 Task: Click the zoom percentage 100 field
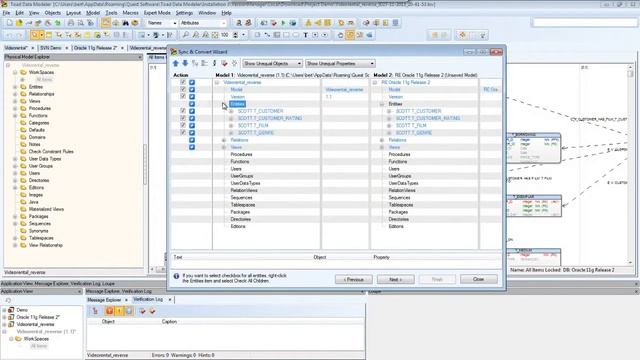click(x=224, y=36)
